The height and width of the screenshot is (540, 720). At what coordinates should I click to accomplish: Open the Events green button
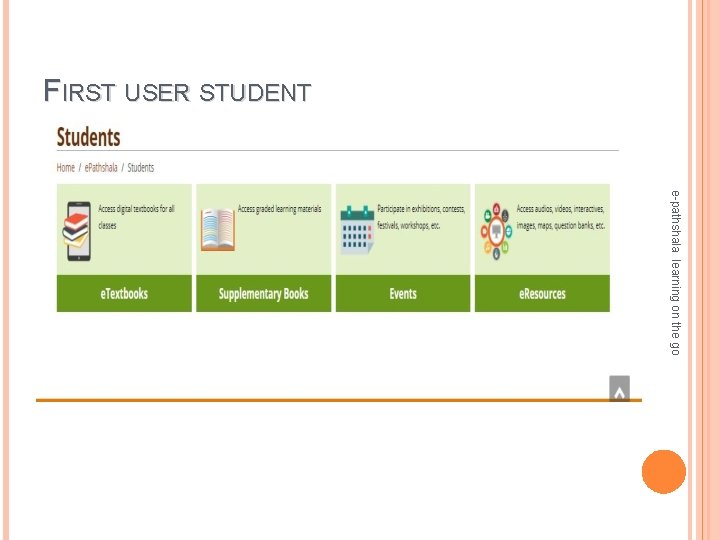[x=403, y=293]
